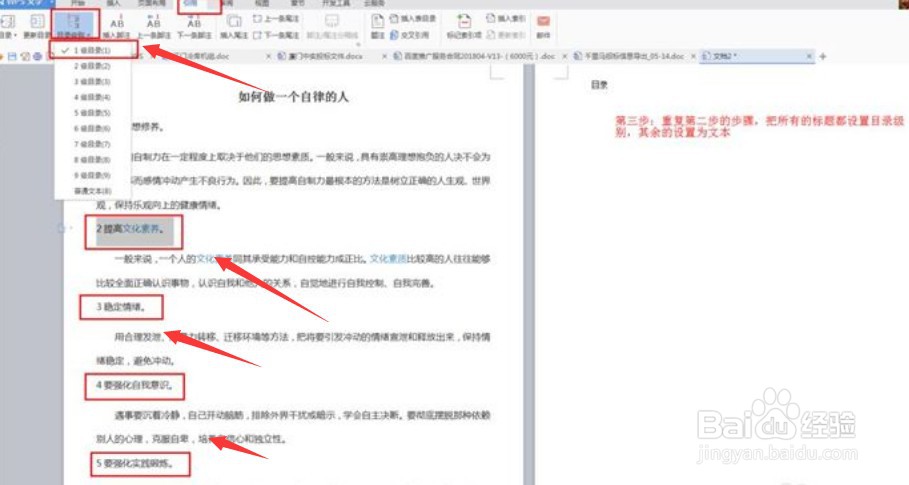Select 2 级目录(2) level option
This screenshot has width=909, height=485.
coord(93,66)
